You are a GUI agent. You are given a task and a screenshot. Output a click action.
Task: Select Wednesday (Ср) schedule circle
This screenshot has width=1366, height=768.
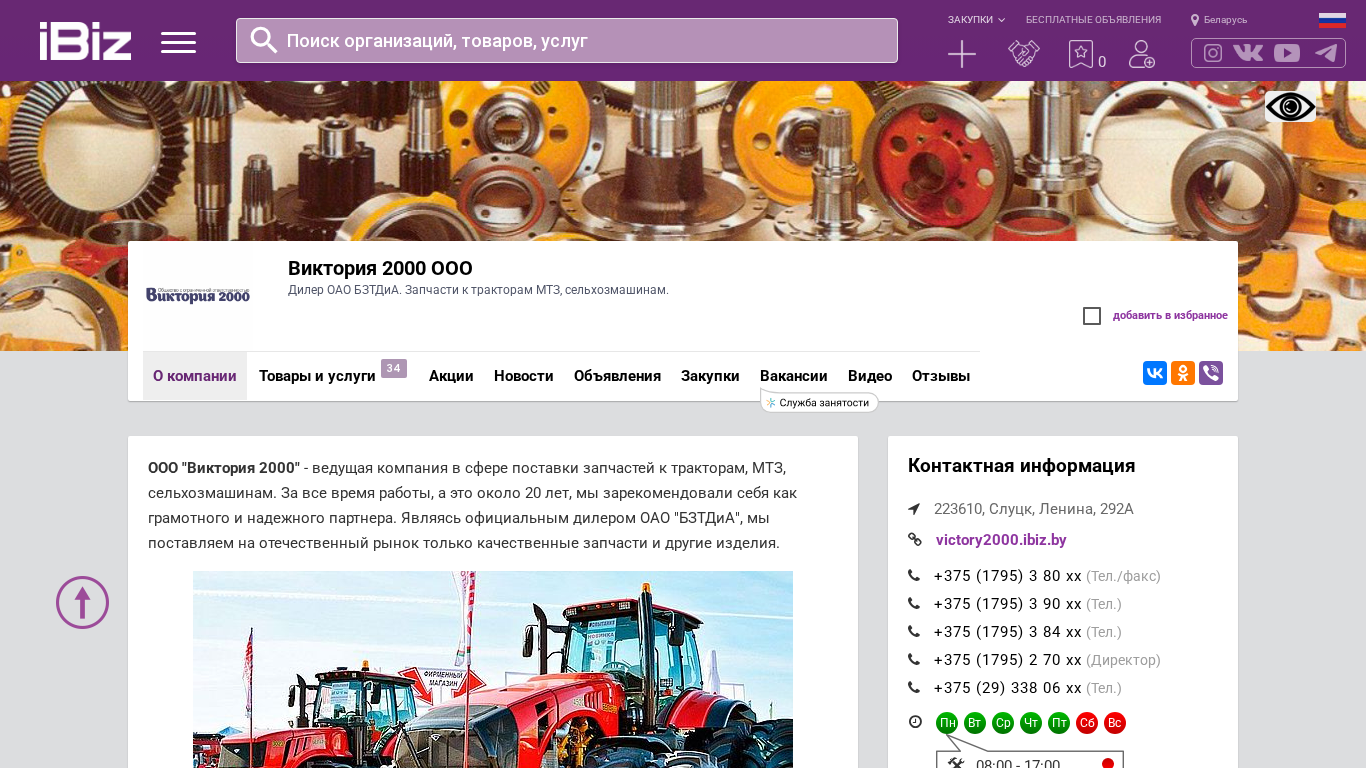pyautogui.click(x=1003, y=723)
